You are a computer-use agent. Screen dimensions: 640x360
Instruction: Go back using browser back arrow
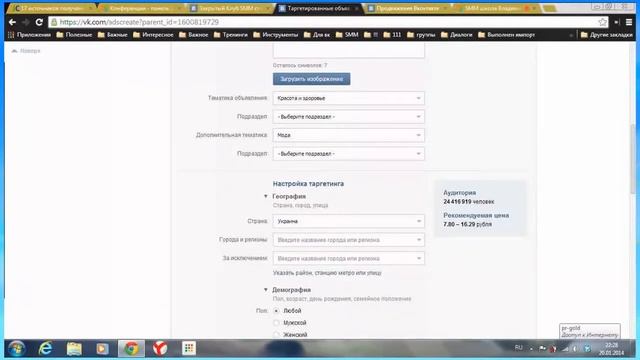pyautogui.click(x=12, y=22)
